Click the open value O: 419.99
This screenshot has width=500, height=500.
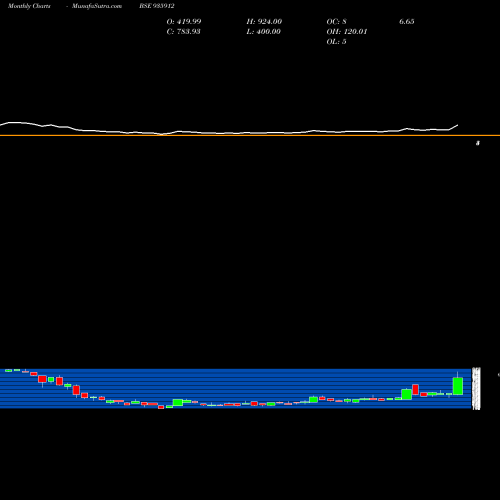184,22
